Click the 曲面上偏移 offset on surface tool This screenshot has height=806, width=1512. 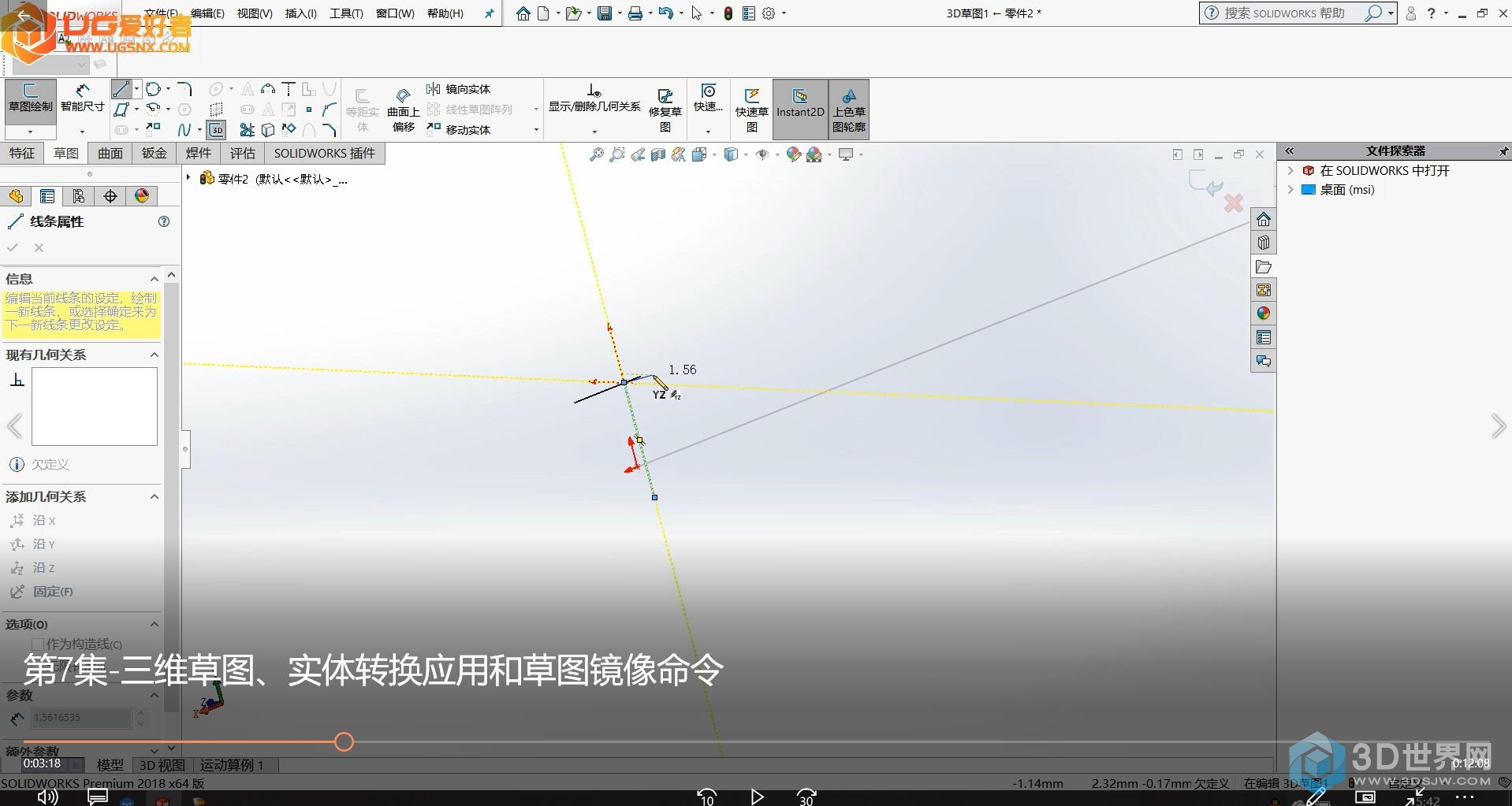coord(403,110)
